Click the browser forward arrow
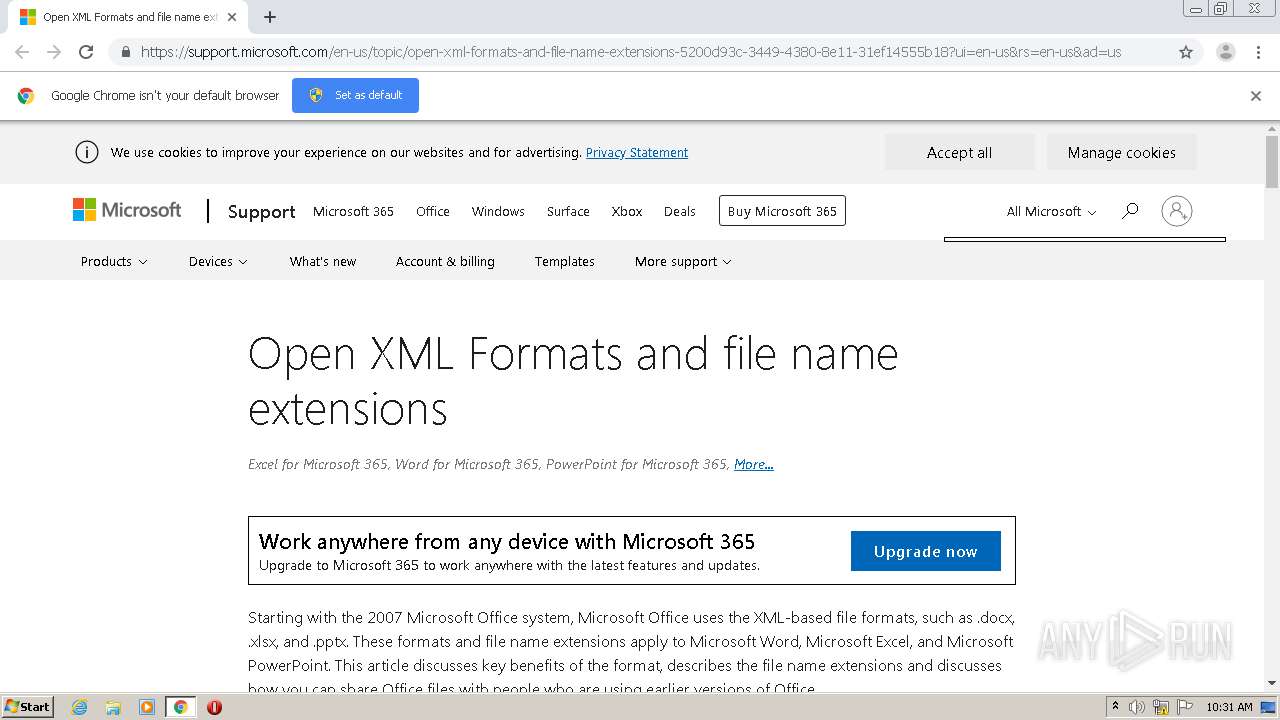This screenshot has height=720, width=1280. pos(54,52)
